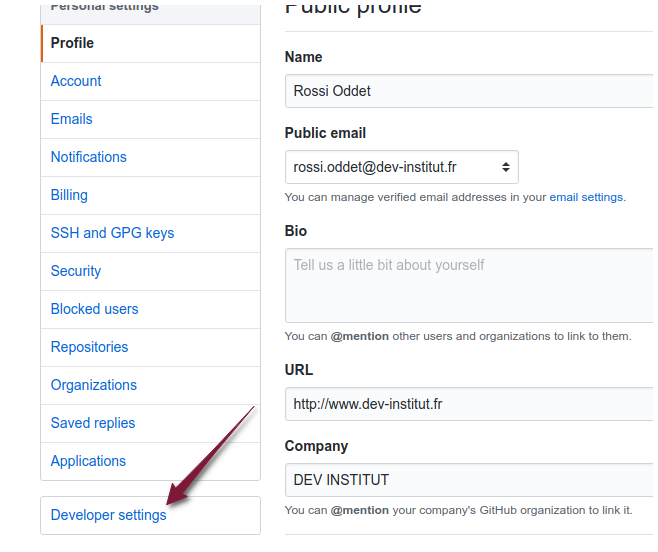Open Saved replies page
Screen dimensions: 658x552
click(93, 423)
